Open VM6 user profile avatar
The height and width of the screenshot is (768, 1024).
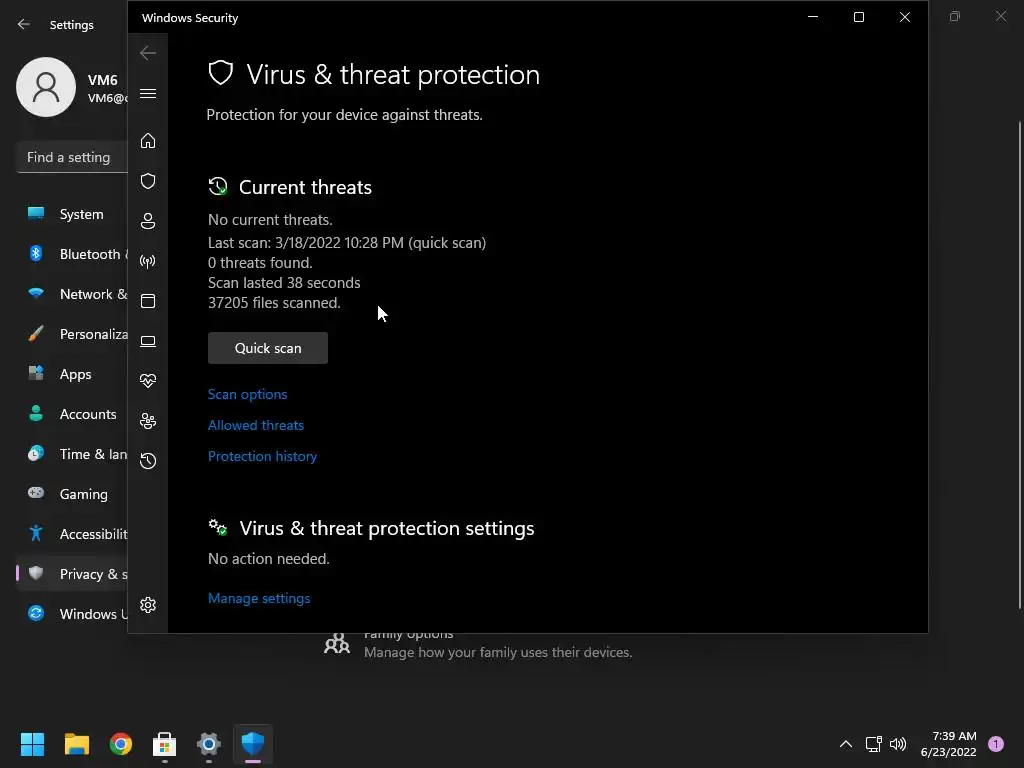click(46, 87)
